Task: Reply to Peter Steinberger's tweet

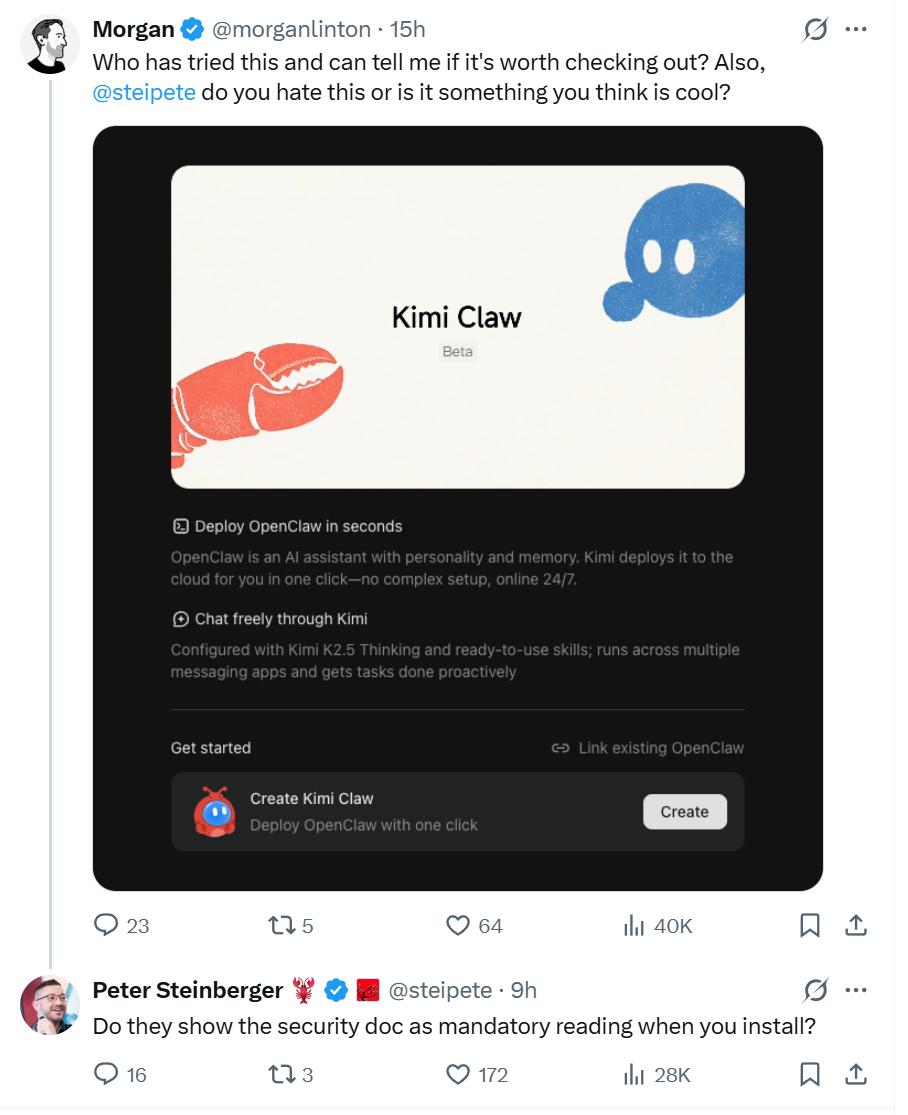Action: tap(107, 1075)
